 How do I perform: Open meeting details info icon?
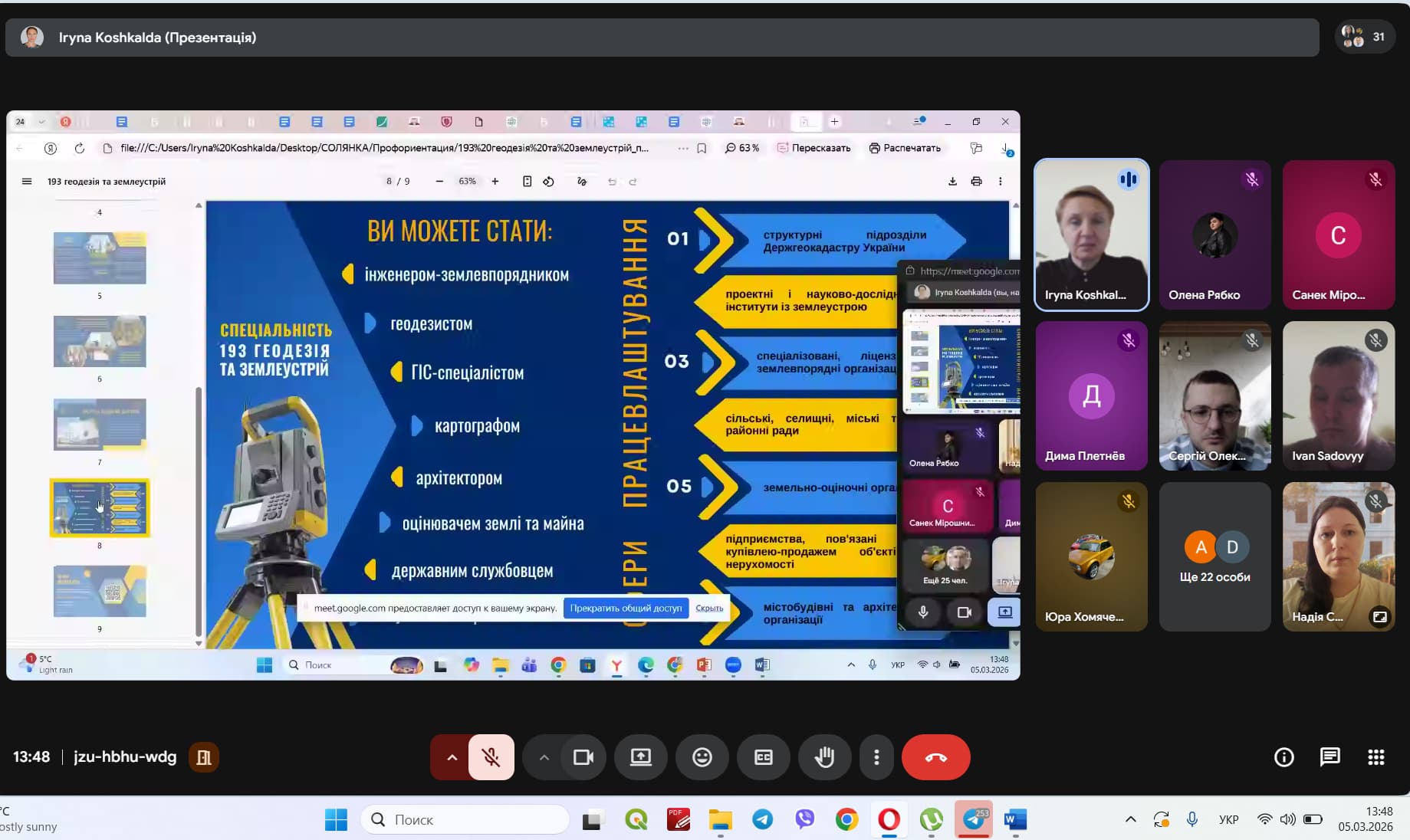pos(1283,757)
